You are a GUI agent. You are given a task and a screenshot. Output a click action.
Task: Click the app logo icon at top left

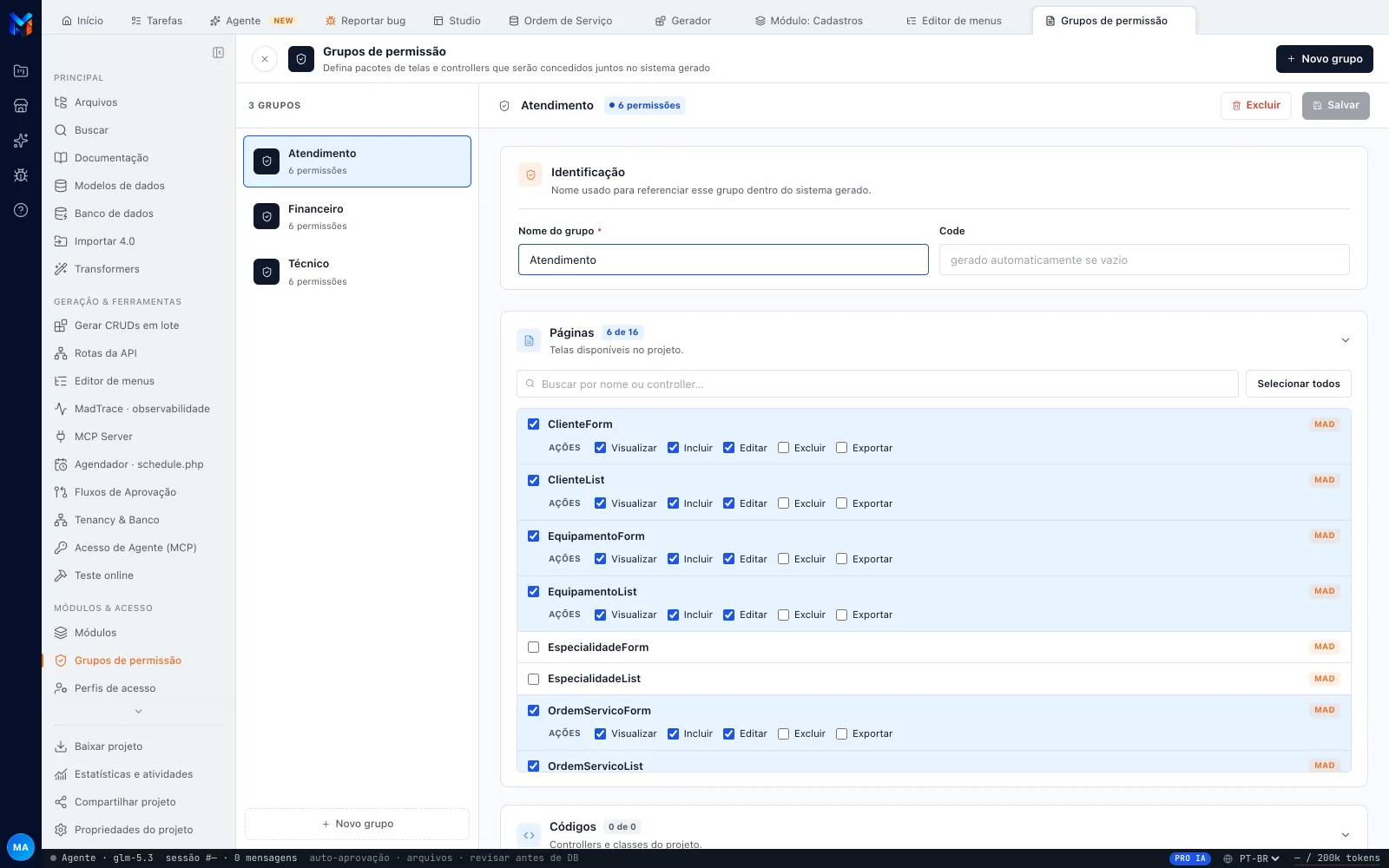coord(21,23)
